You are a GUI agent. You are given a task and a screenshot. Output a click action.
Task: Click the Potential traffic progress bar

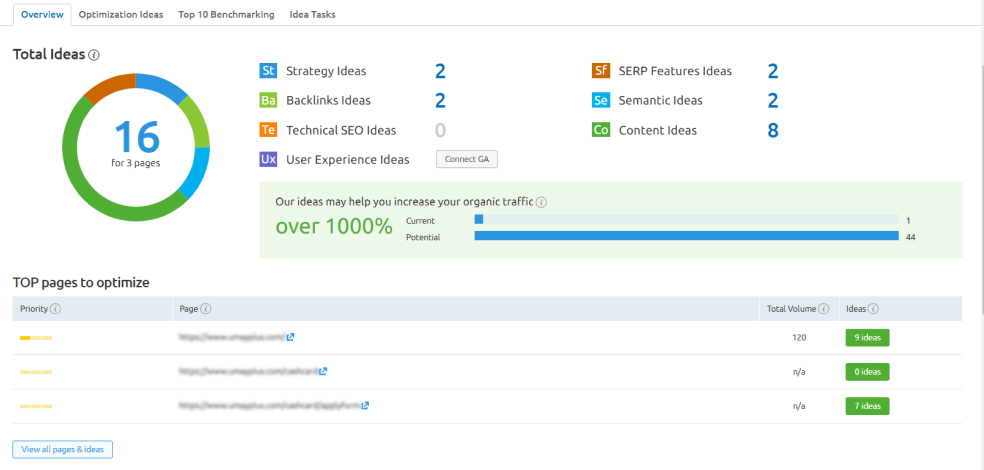point(686,237)
